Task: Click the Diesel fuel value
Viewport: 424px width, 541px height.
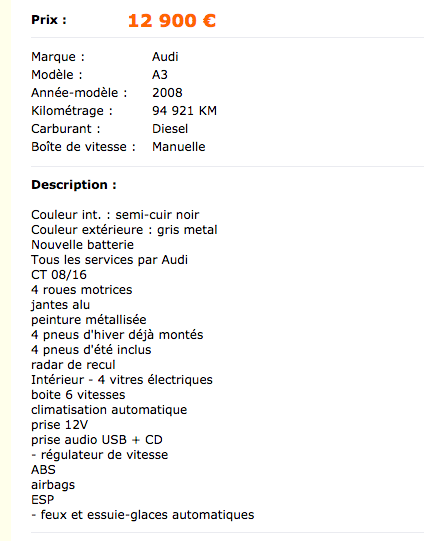Action: coord(170,129)
